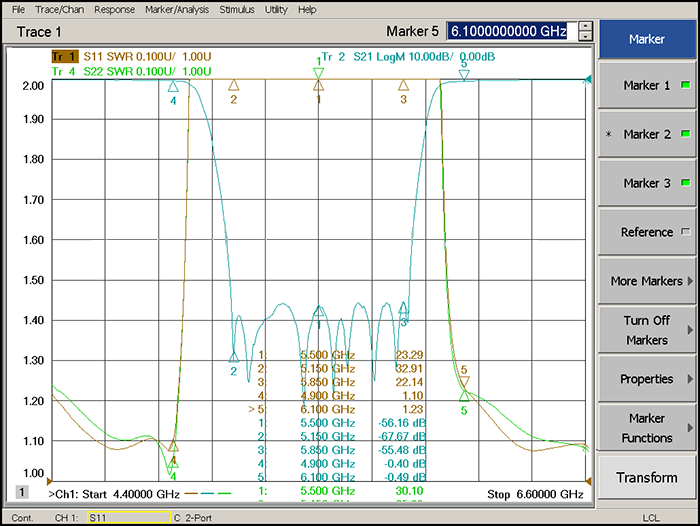This screenshot has width=700, height=526.
Task: Click the Marker 5 frequency input field
Action: [512, 31]
